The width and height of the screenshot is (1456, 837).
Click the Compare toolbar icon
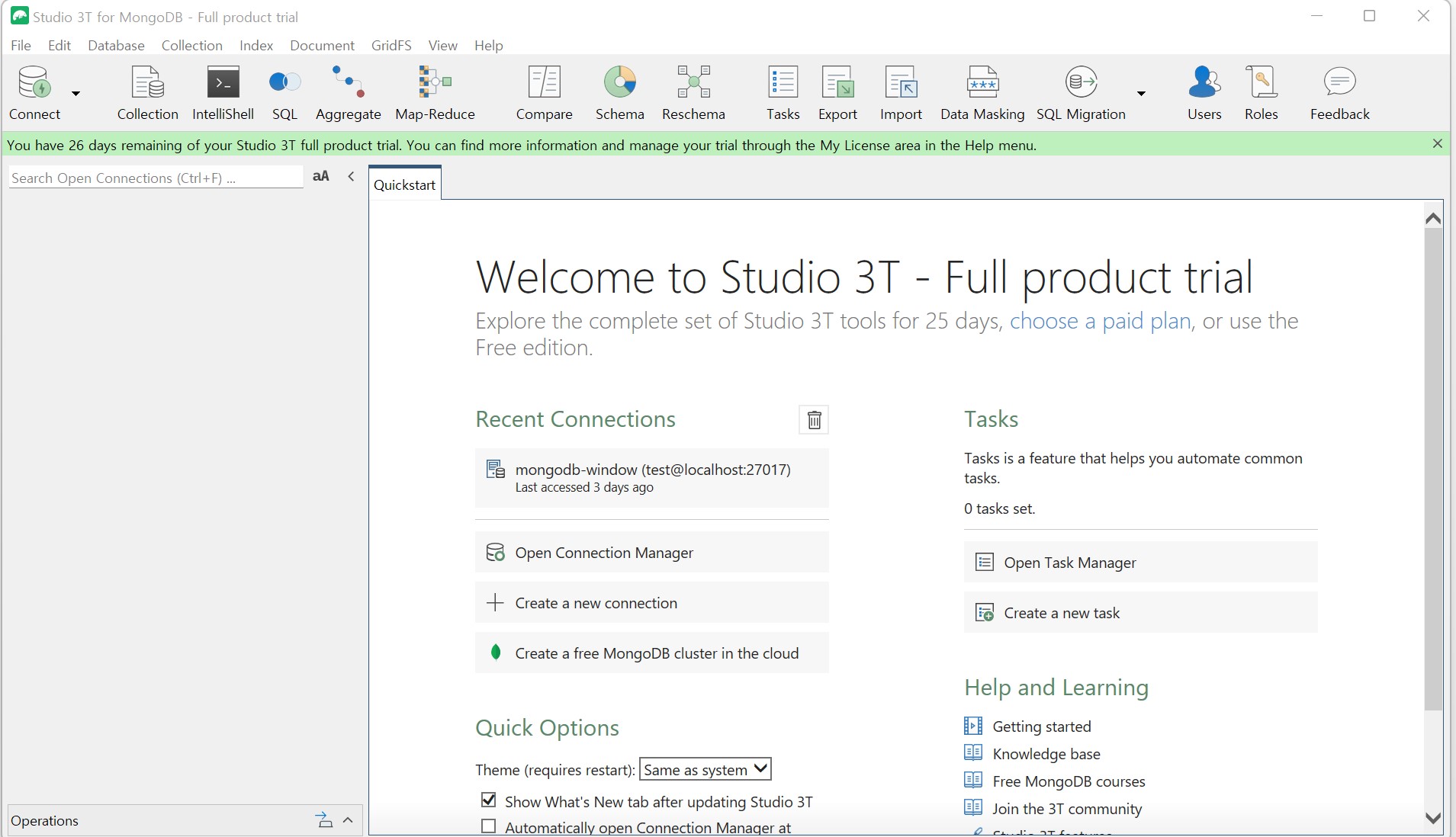click(x=544, y=92)
